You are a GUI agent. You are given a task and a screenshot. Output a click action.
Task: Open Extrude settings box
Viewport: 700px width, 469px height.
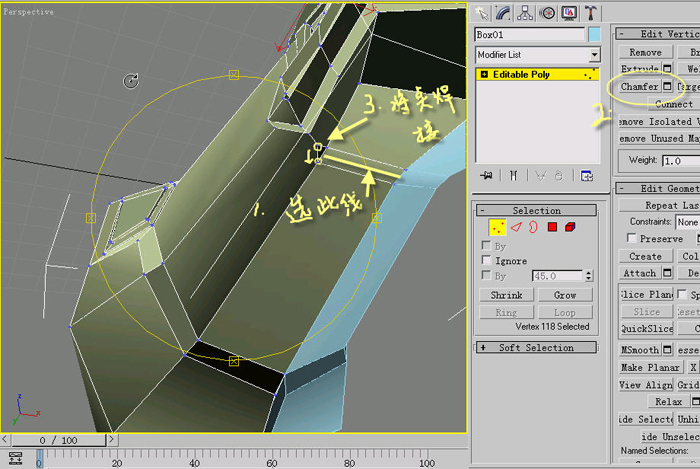tap(667, 68)
